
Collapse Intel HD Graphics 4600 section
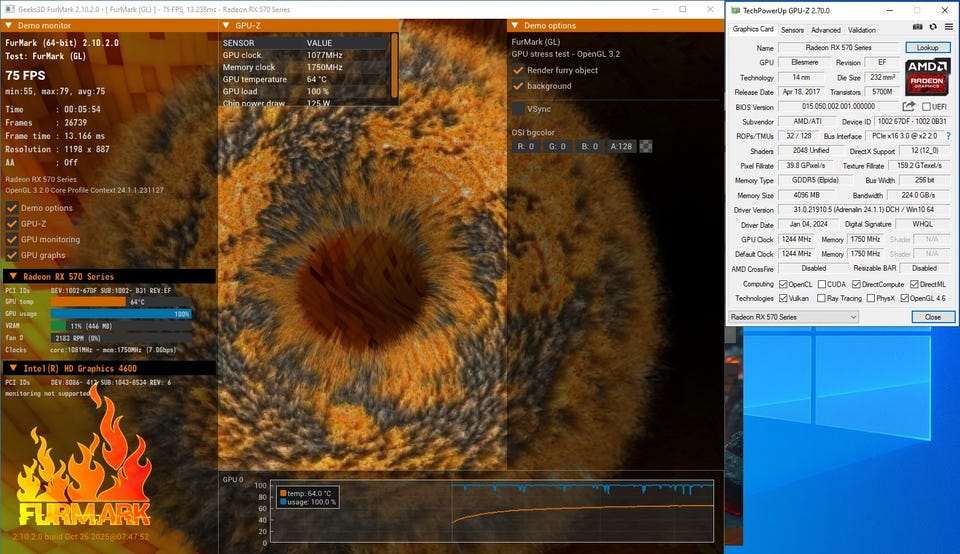click(x=13, y=368)
